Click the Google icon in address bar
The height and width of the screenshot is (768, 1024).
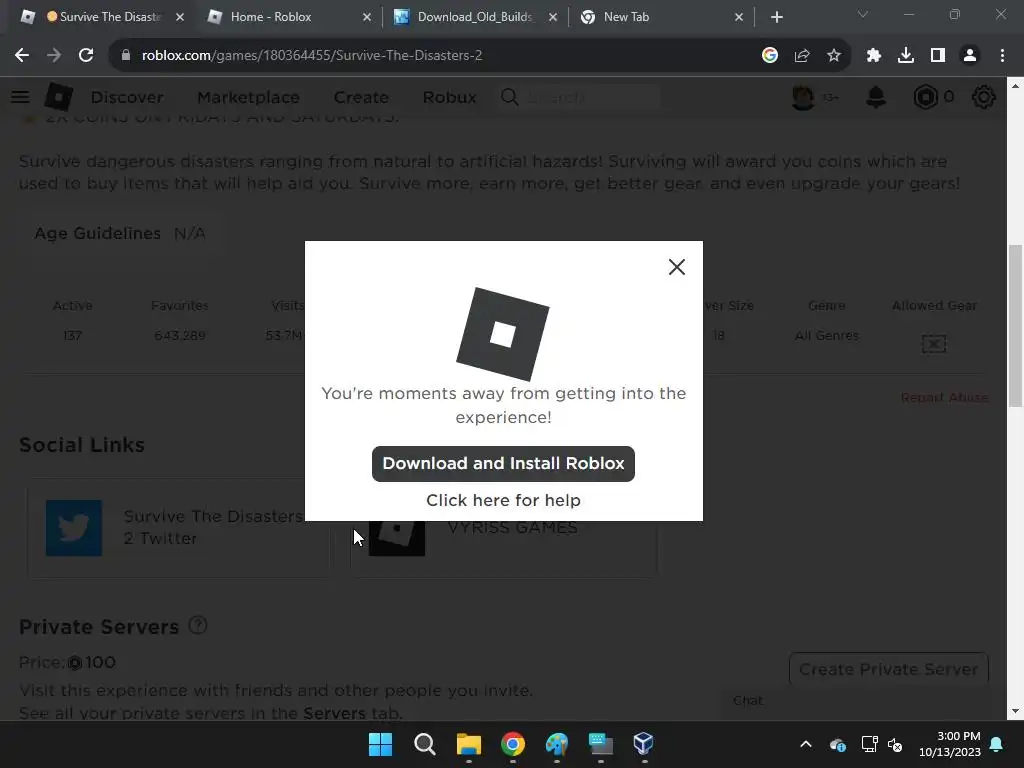click(x=770, y=56)
